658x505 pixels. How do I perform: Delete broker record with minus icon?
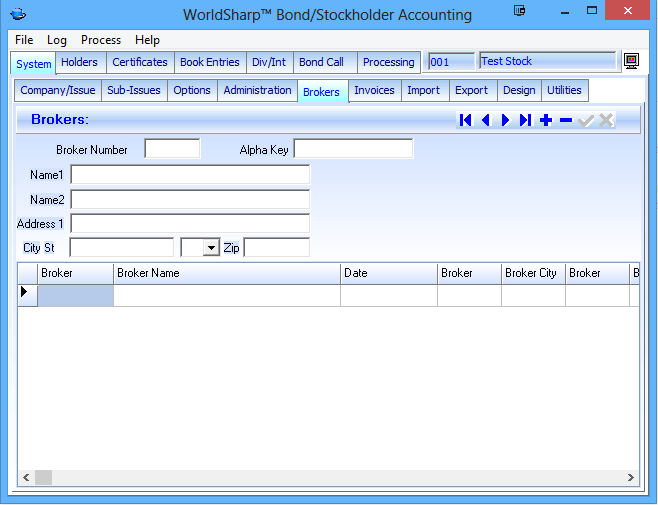[566, 120]
